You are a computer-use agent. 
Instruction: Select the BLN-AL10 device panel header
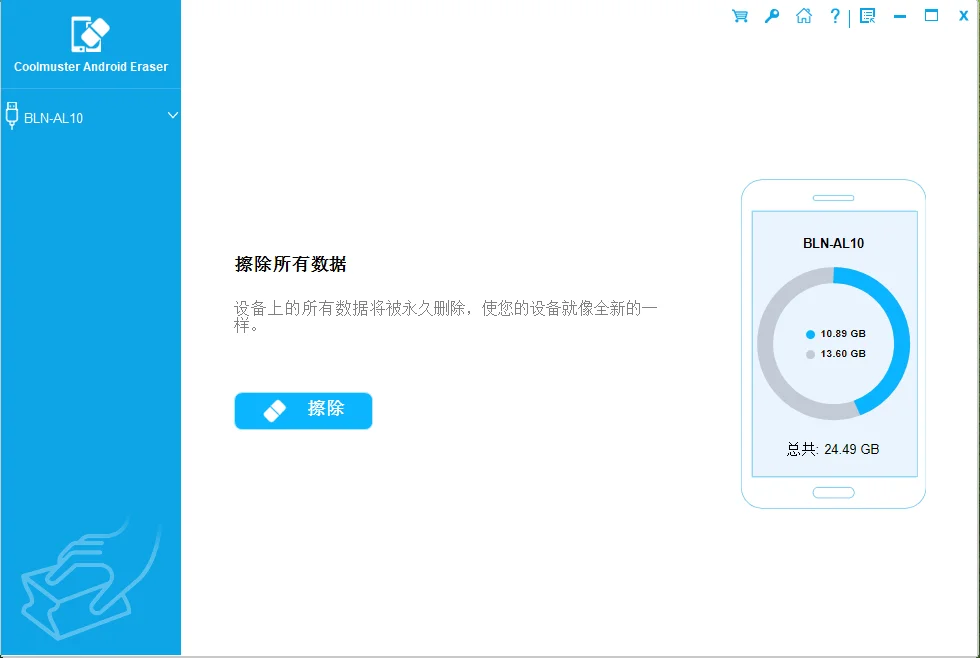[834, 242]
